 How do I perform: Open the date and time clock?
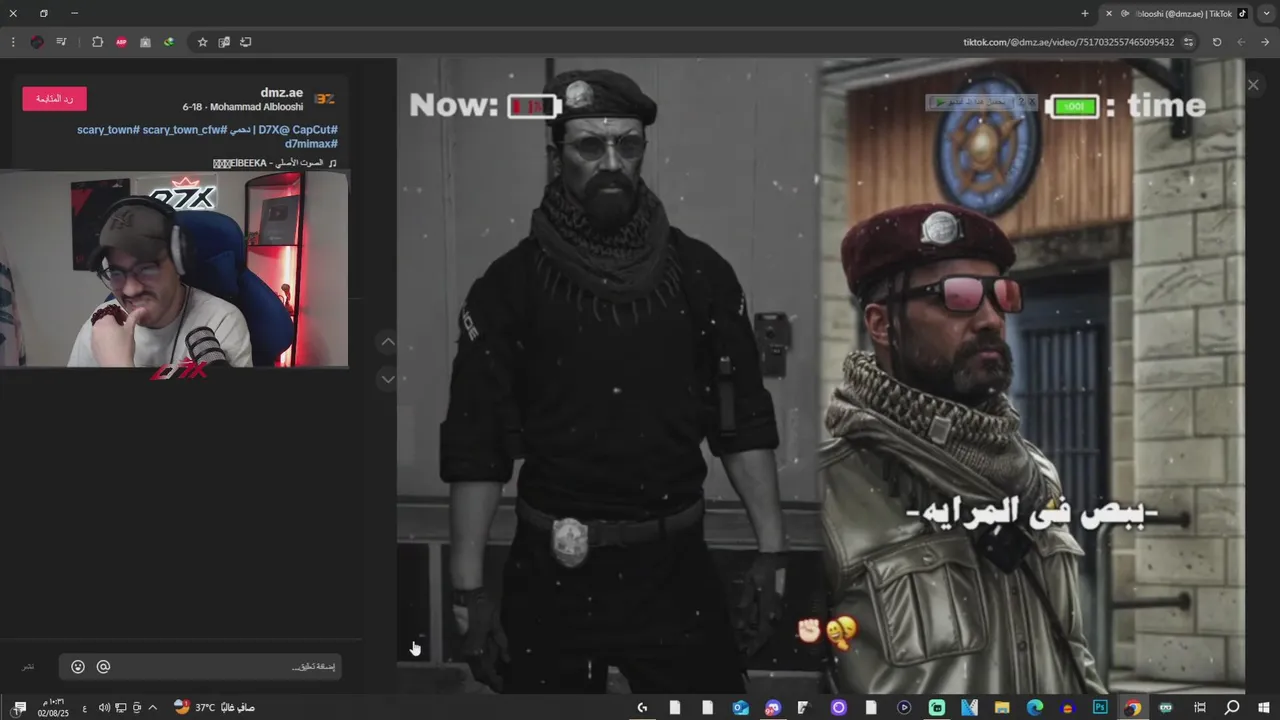point(53,707)
